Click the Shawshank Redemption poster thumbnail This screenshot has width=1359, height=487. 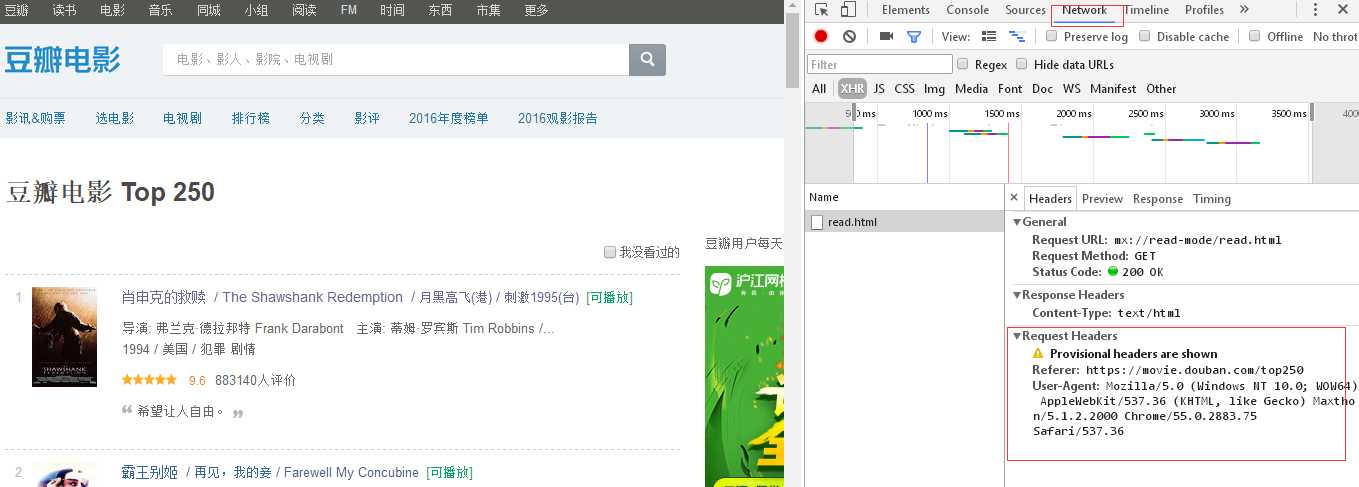pos(64,337)
